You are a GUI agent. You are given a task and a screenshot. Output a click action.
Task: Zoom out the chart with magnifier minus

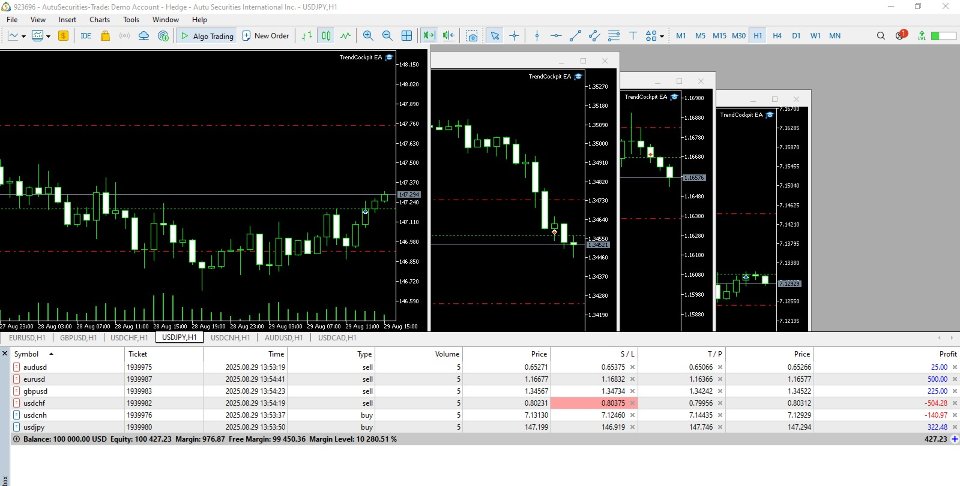[387, 36]
